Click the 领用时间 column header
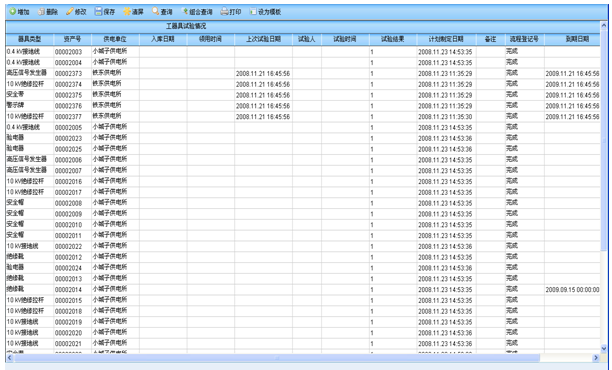This screenshot has width=612, height=370. coord(210,39)
